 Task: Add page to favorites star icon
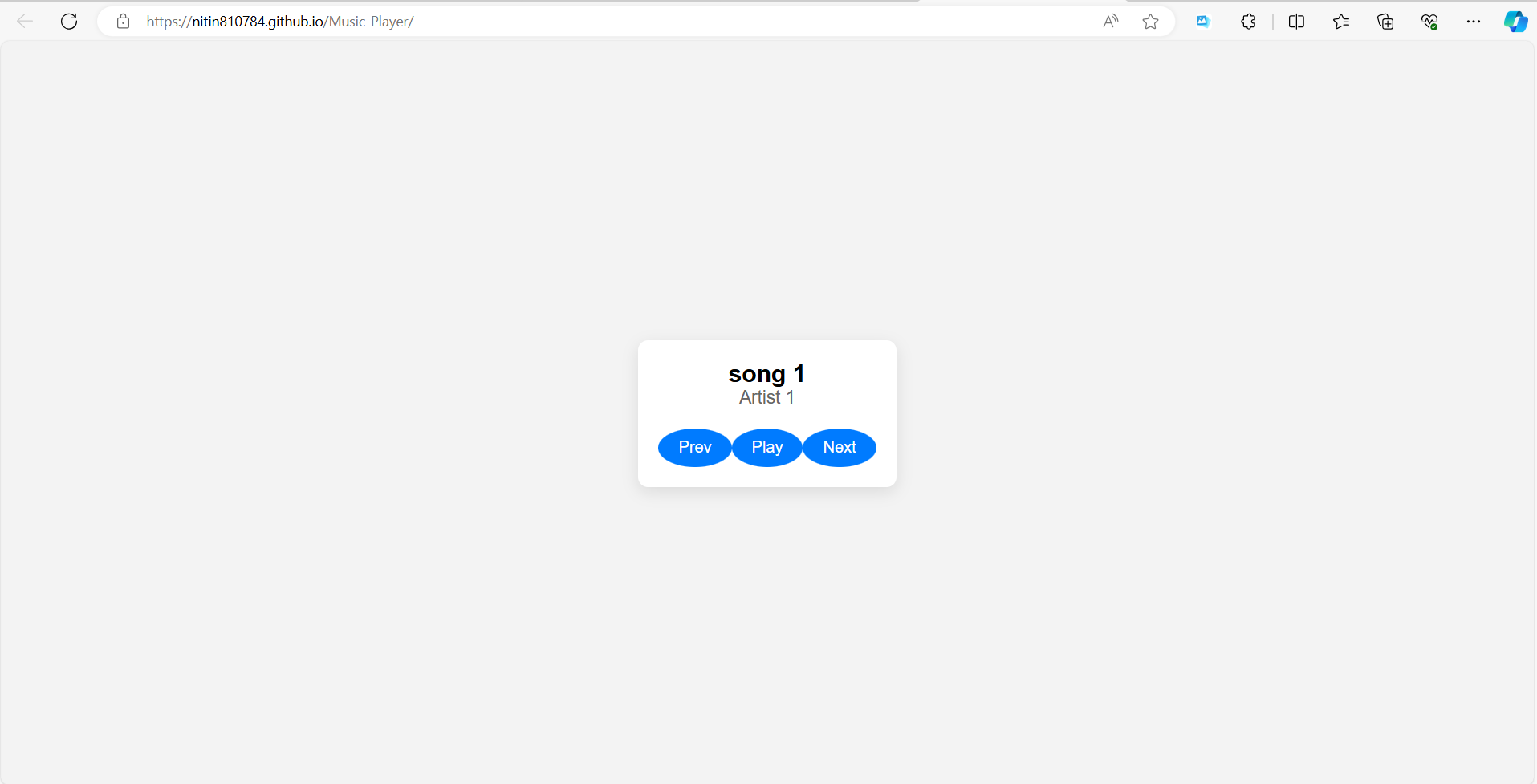1150,22
